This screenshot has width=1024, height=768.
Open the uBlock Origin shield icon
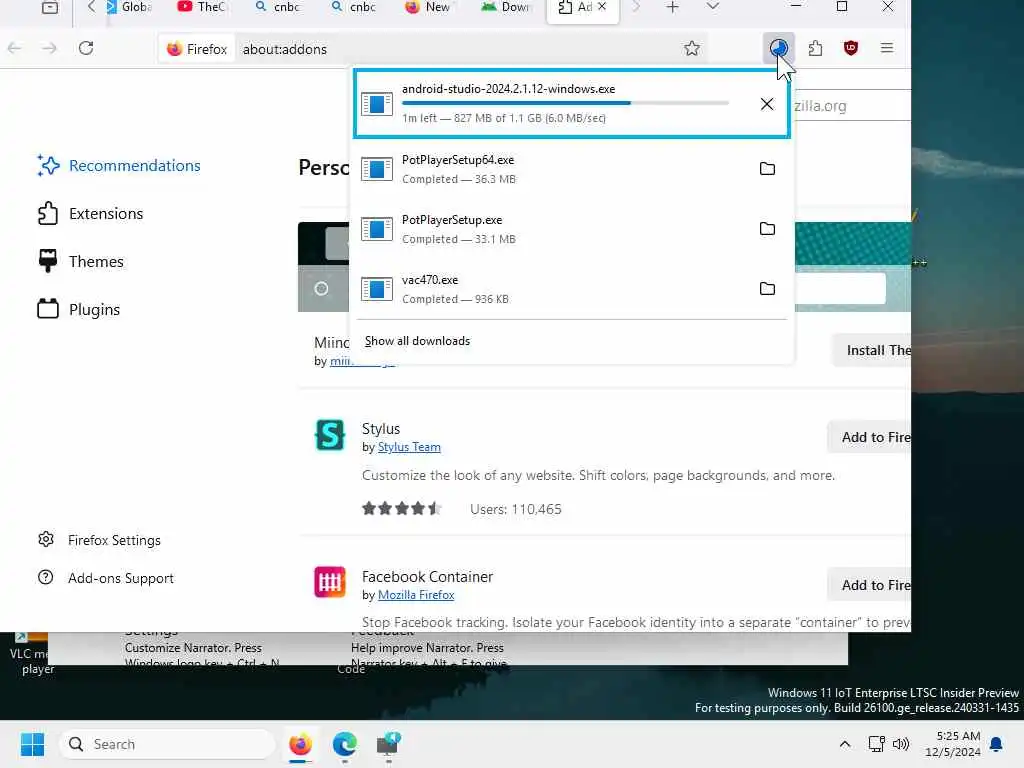click(850, 48)
